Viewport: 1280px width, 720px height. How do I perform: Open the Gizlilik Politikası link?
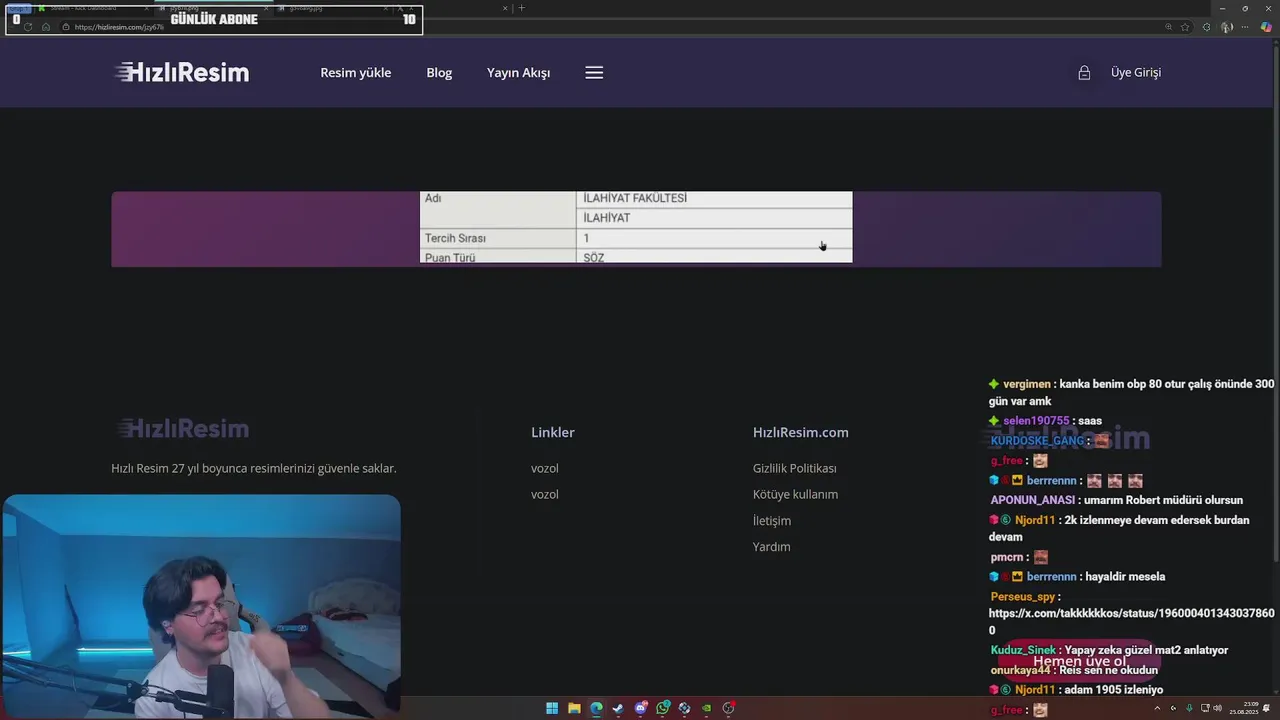[x=794, y=468]
